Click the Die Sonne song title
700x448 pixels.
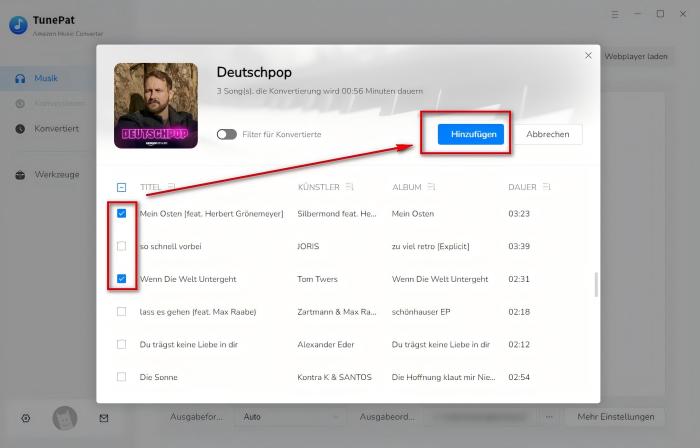[158, 377]
